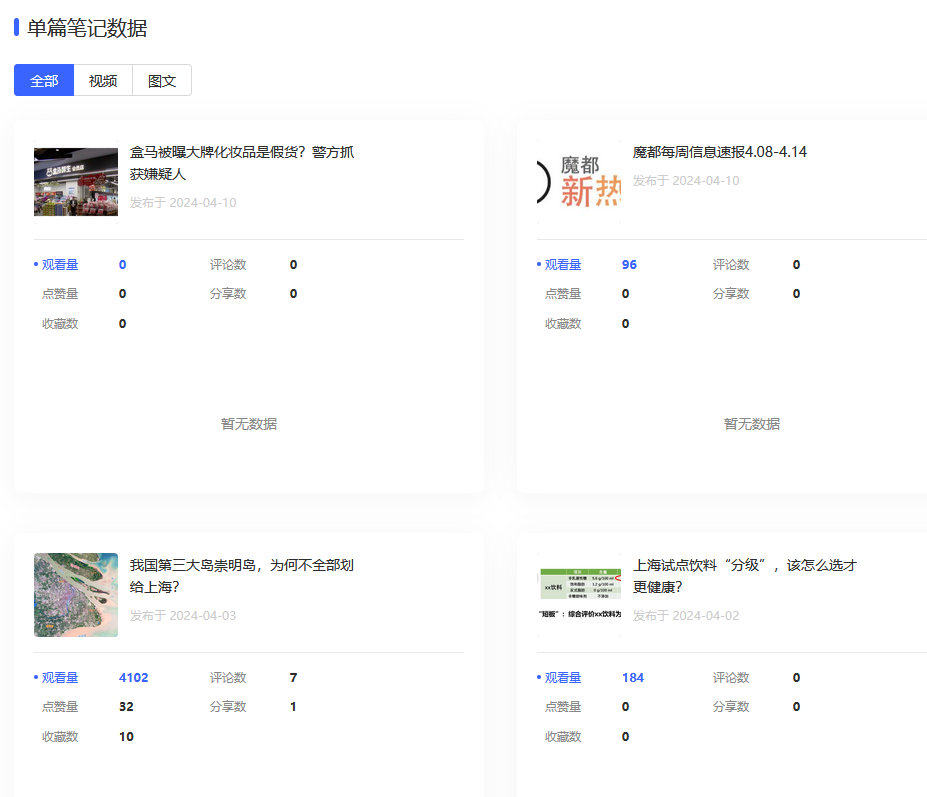Open the 崇明岛 satellite map thumbnail
Image resolution: width=927 pixels, height=797 pixels.
(x=76, y=595)
